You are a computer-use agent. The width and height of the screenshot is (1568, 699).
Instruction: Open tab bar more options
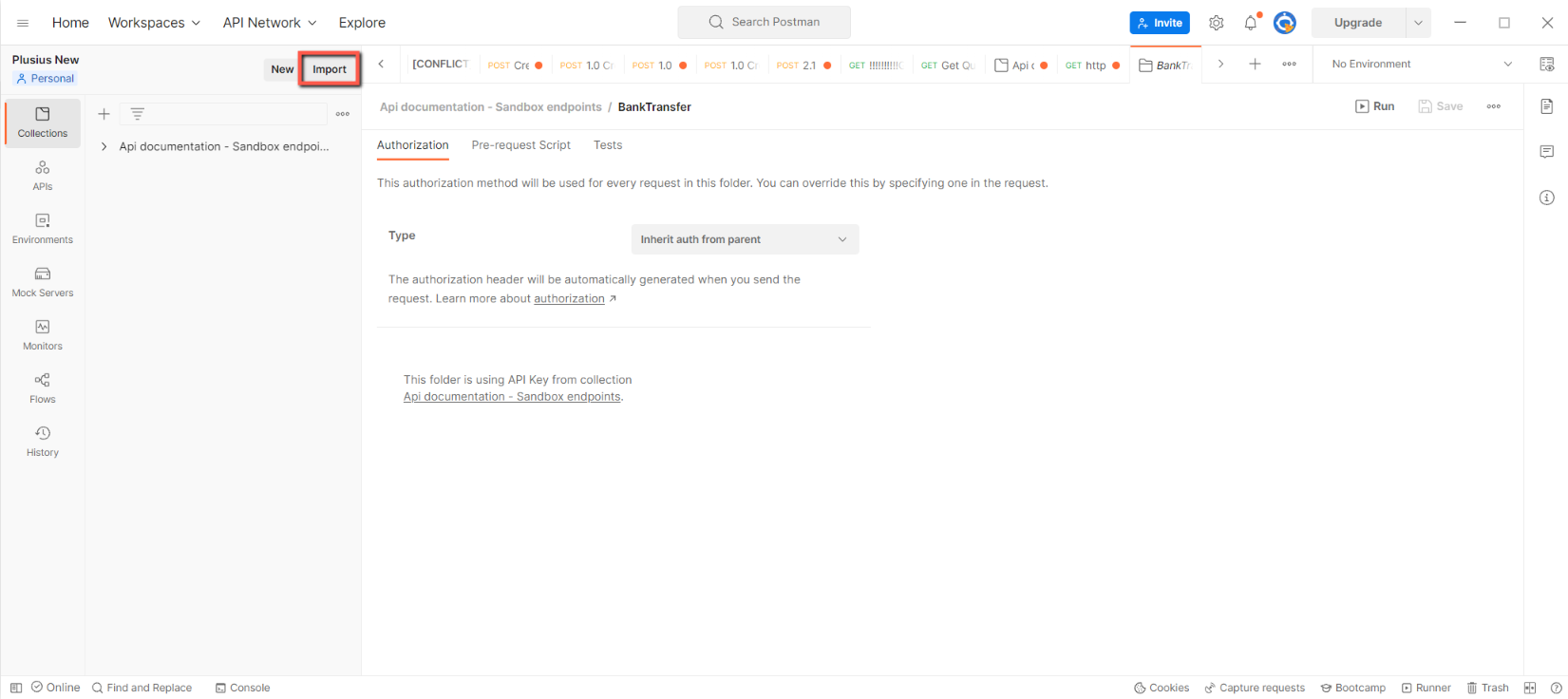1289,64
